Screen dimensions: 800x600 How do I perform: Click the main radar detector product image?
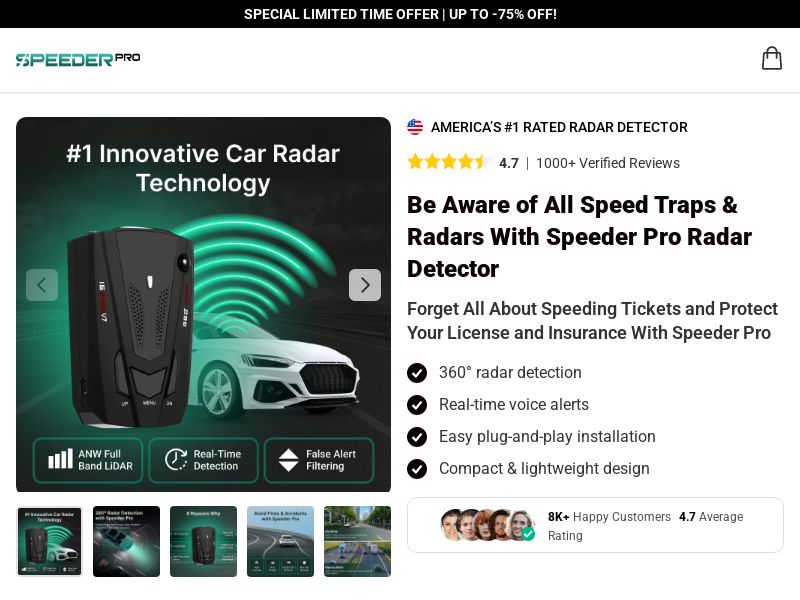(203, 305)
